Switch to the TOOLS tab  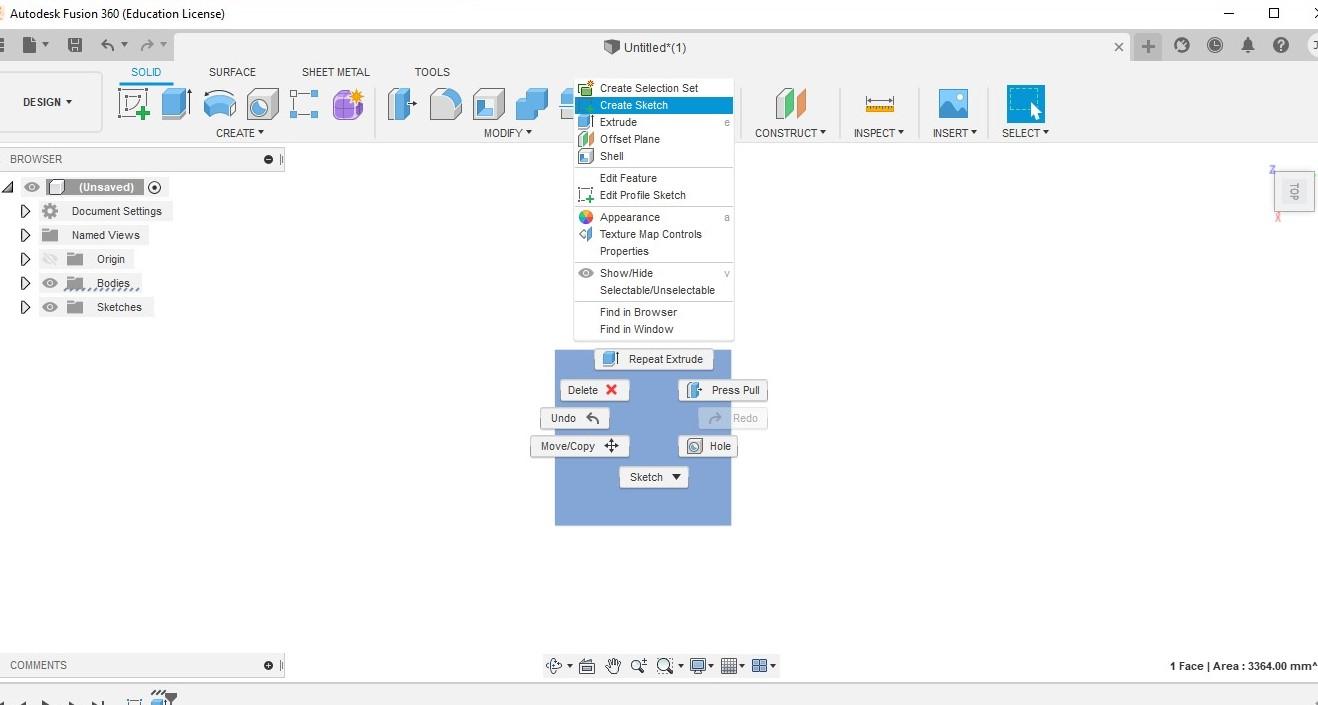(x=432, y=72)
